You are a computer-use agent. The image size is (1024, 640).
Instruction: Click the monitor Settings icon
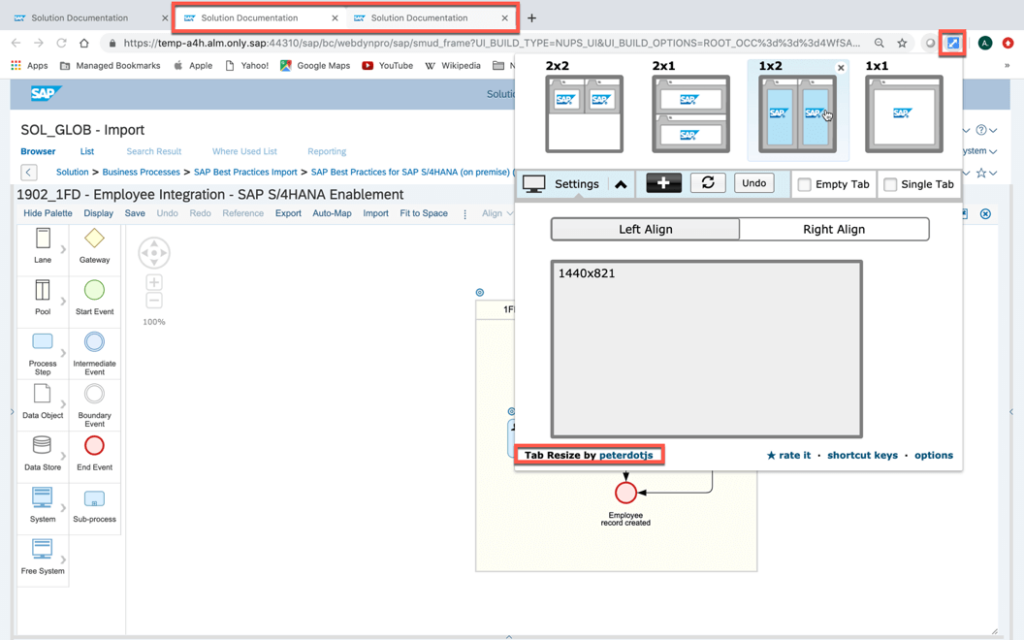[534, 184]
